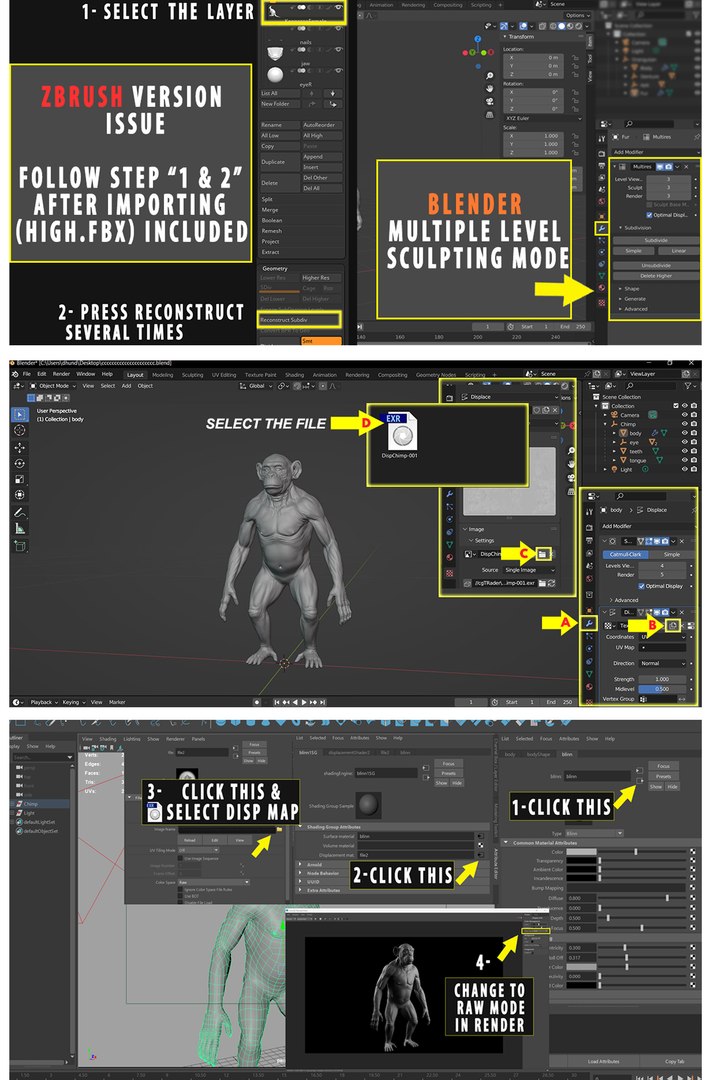Click the pan hand gizmo in top Blender viewport
Viewport: 710px width, 1080px height.
point(489,88)
